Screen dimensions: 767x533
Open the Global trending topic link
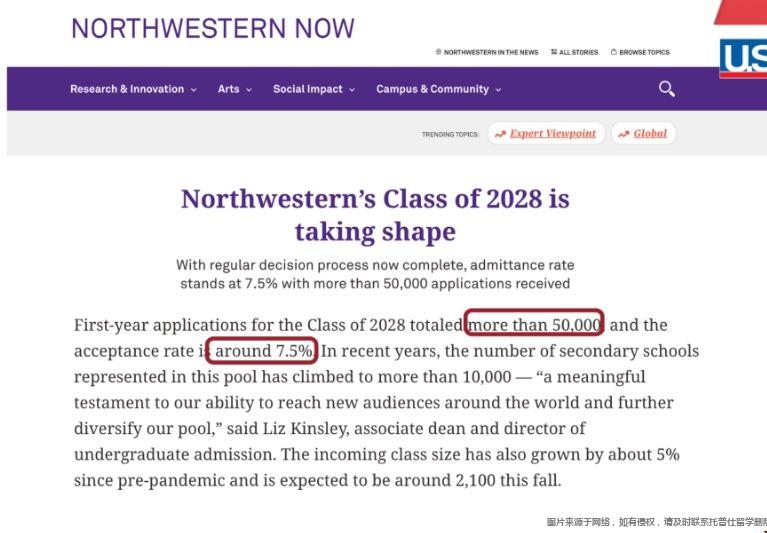[650, 133]
